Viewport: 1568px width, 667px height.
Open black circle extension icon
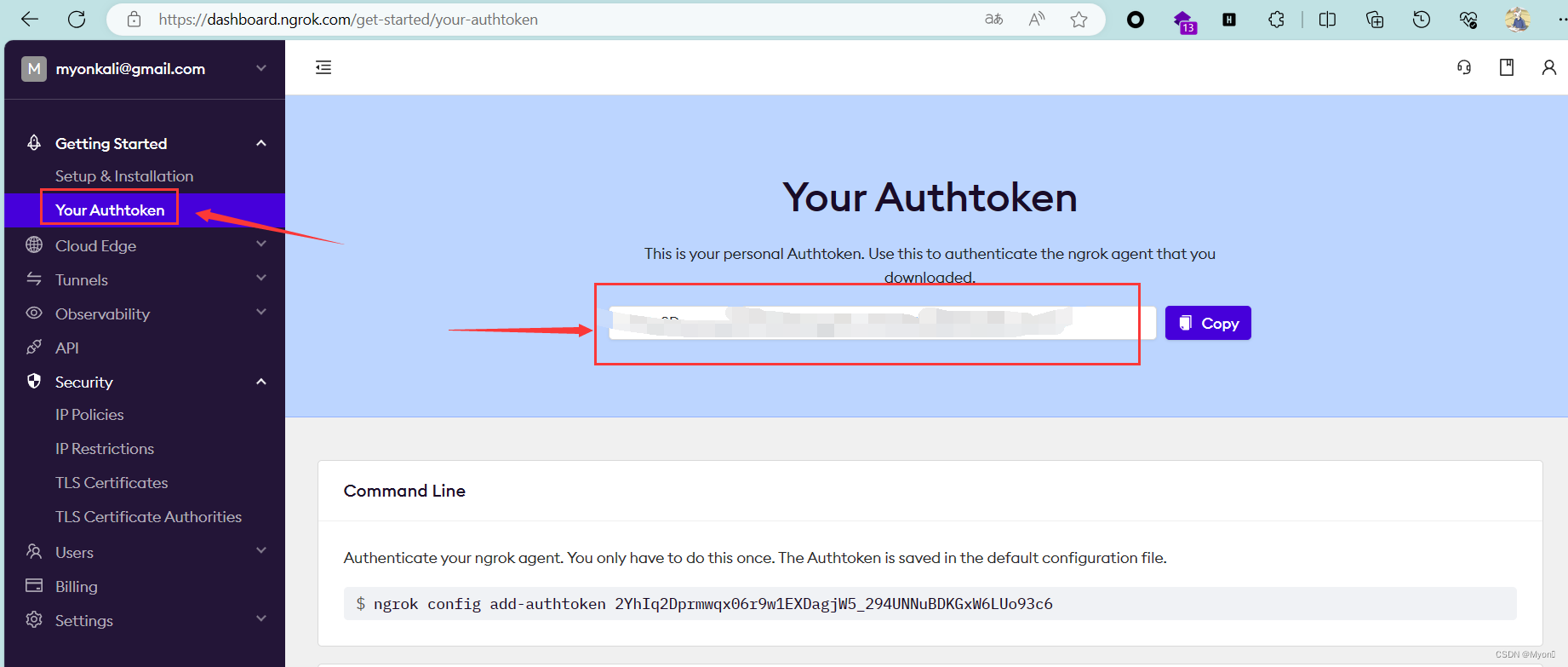coord(1136,19)
